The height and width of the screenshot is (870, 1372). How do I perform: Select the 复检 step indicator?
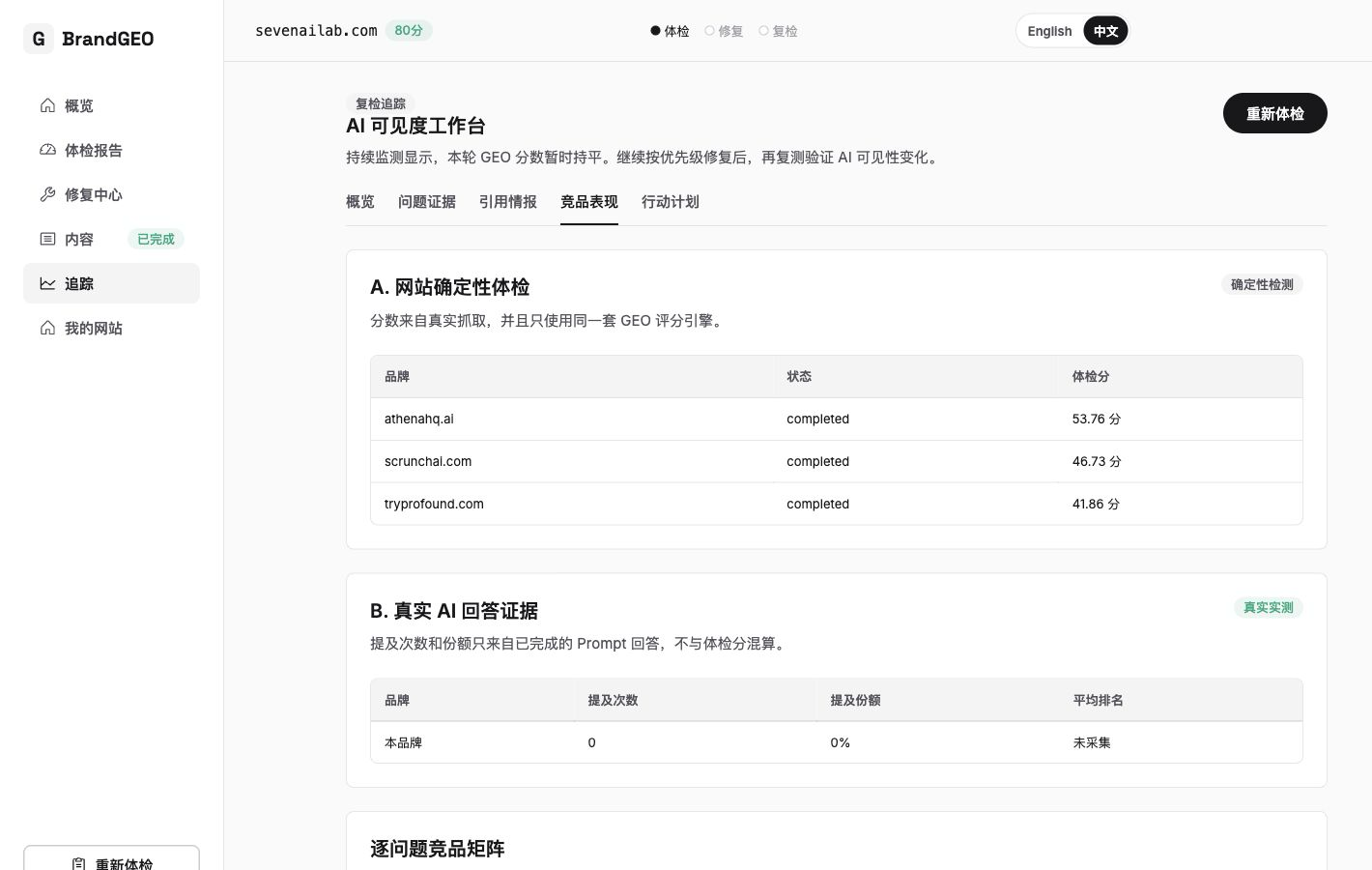(x=779, y=31)
